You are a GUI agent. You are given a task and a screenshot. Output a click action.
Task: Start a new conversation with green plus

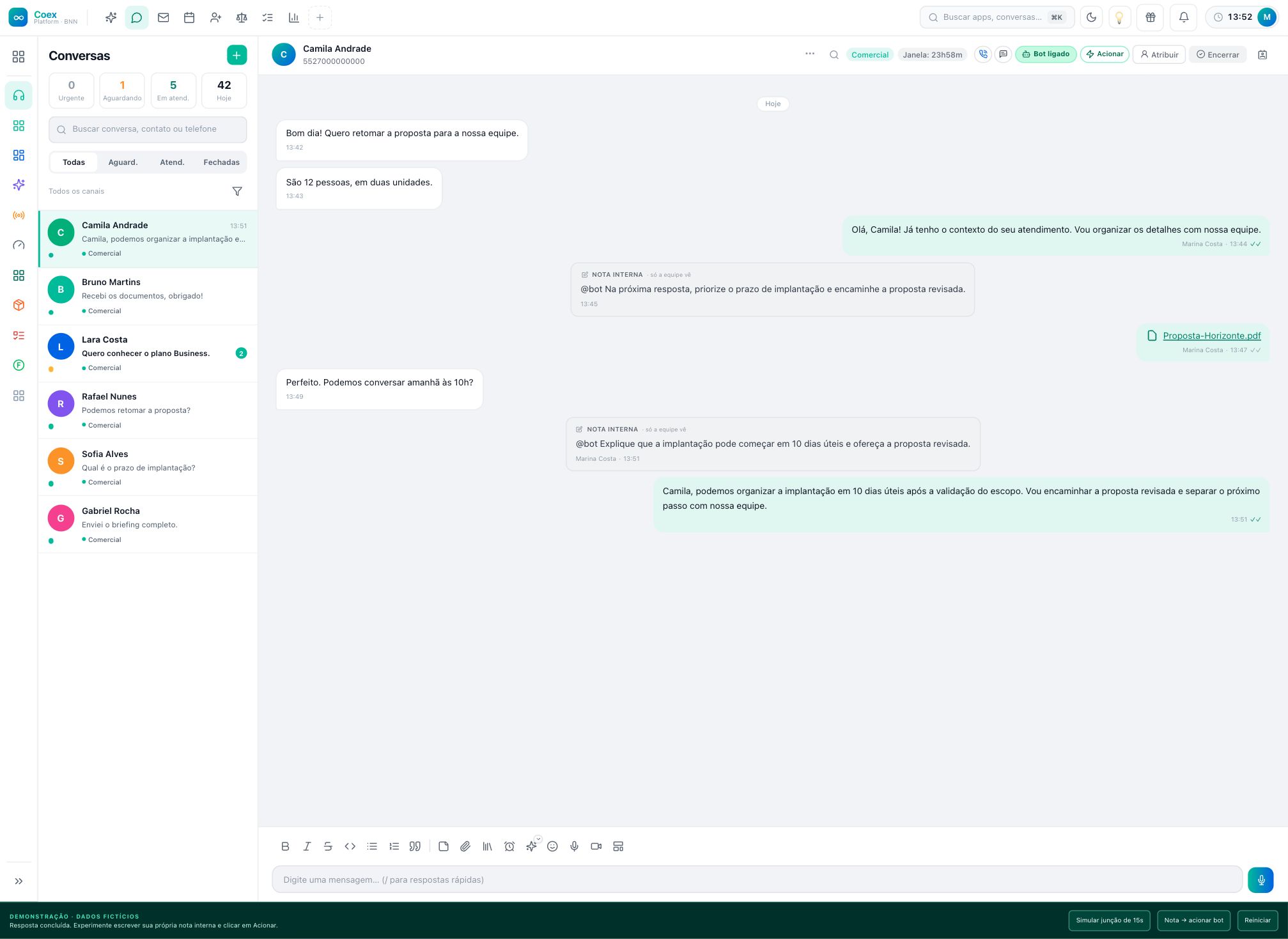[x=237, y=56]
